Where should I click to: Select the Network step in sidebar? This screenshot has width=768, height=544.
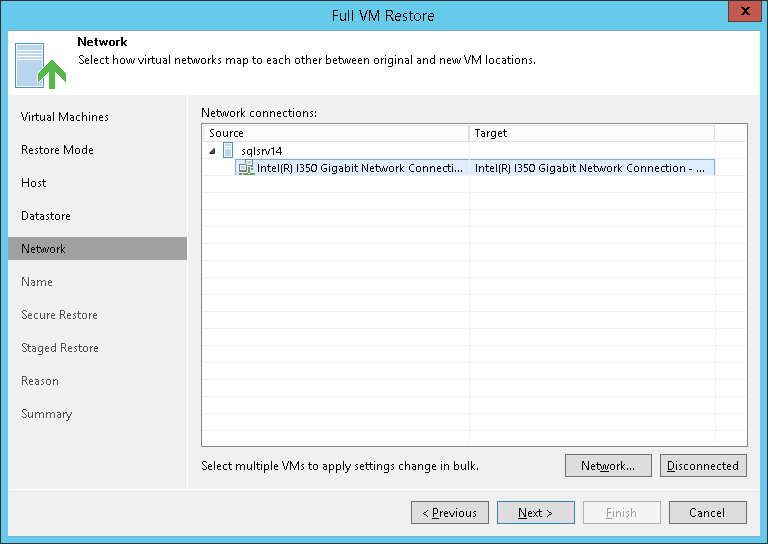tap(43, 249)
